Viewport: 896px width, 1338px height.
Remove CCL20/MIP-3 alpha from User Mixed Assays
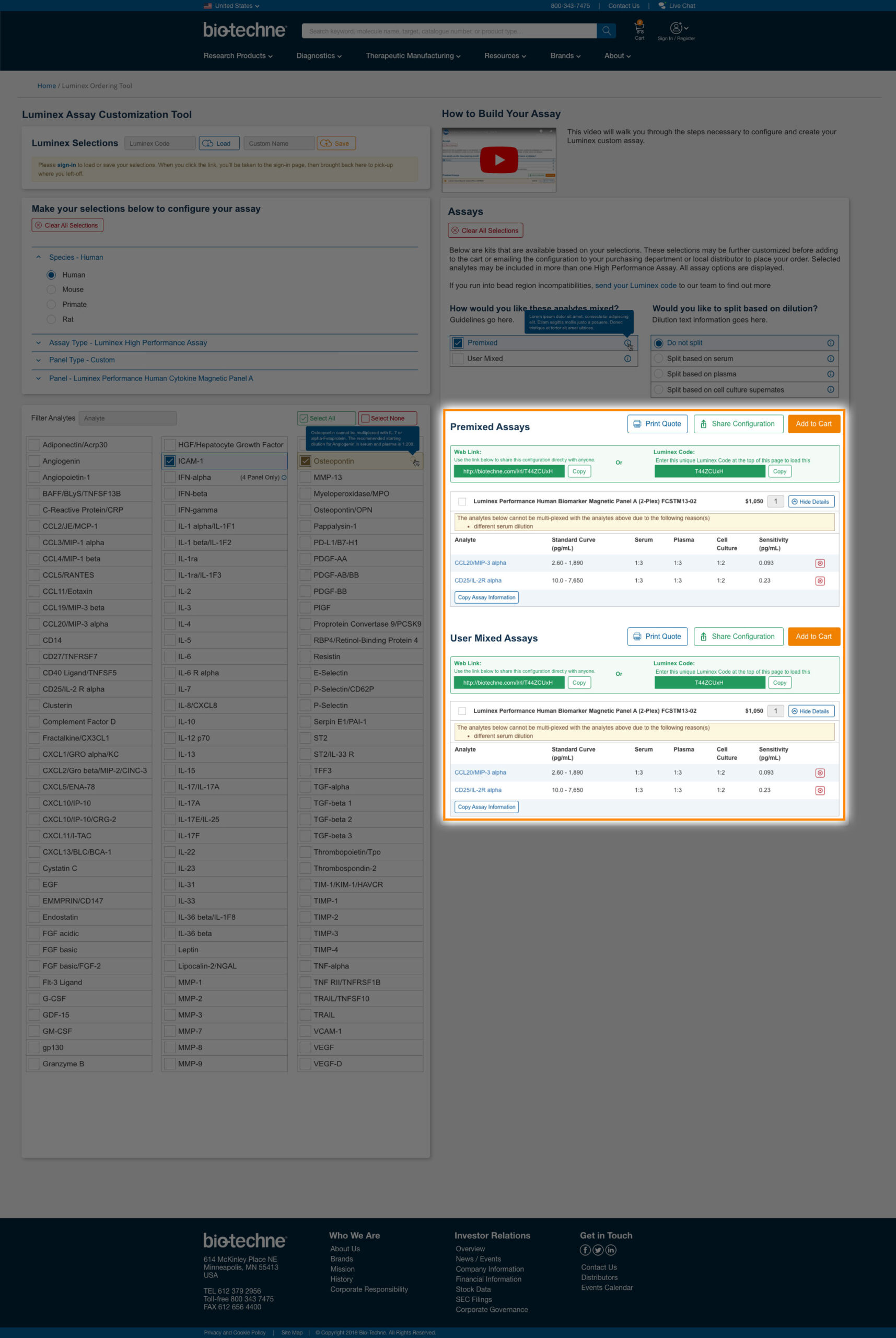(819, 772)
